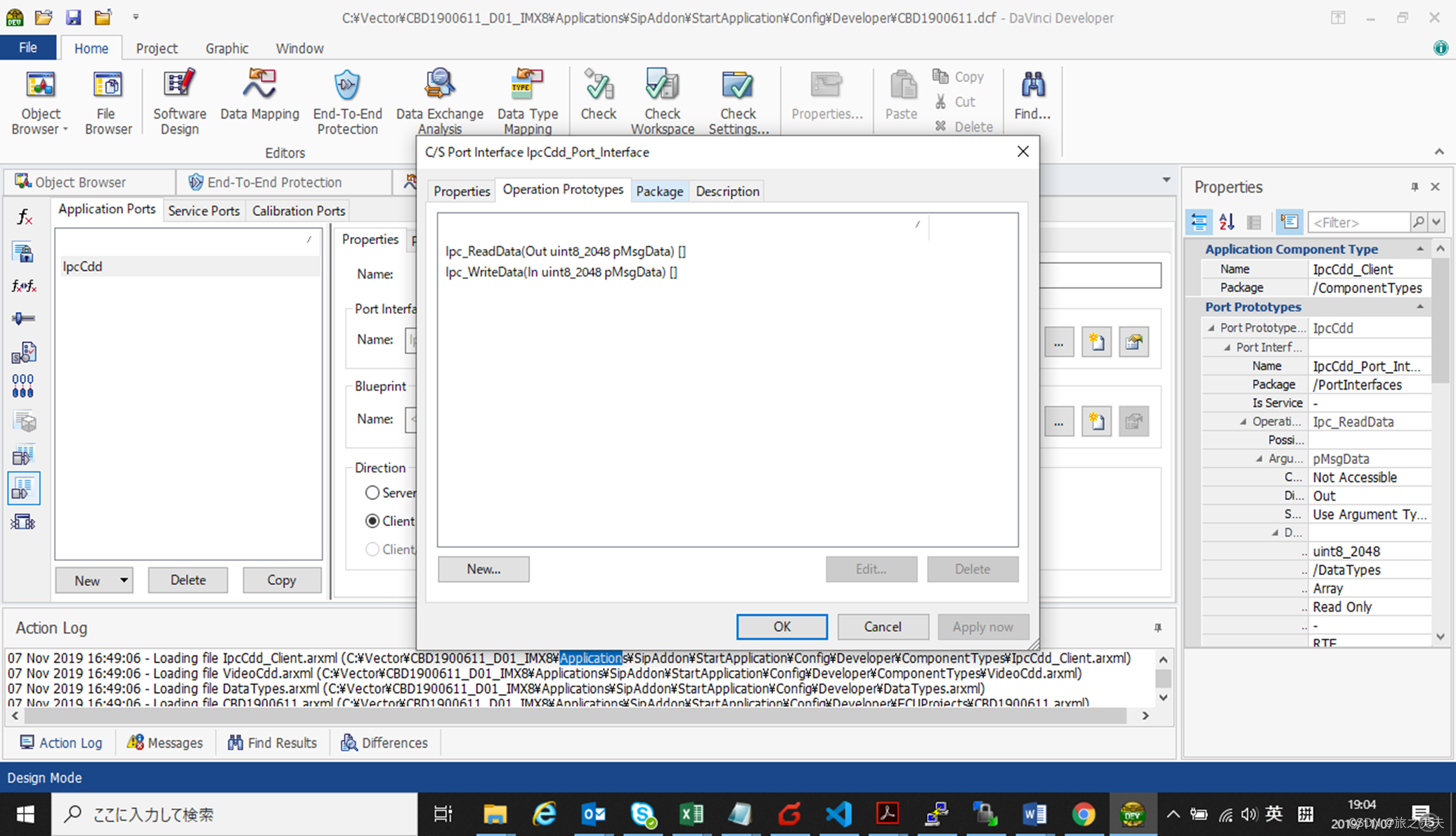Click New... to add an operation
Image resolution: width=1456 pixels, height=836 pixels.
pyautogui.click(x=483, y=569)
